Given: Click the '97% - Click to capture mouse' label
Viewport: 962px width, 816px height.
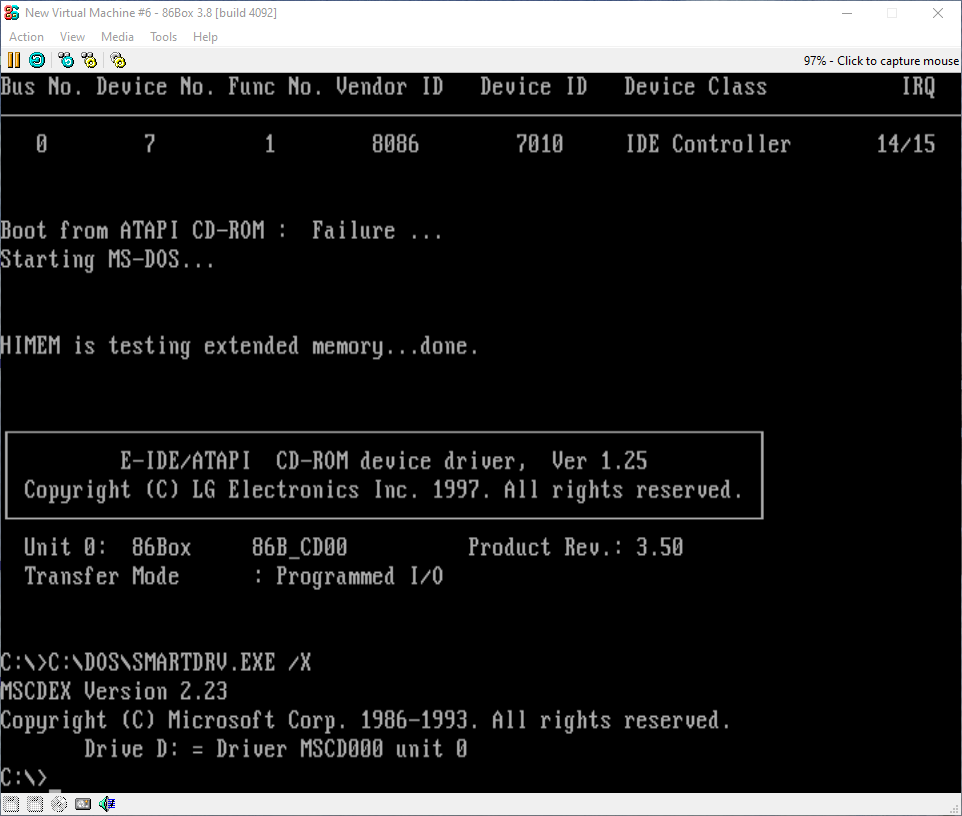Looking at the screenshot, I should click(880, 61).
